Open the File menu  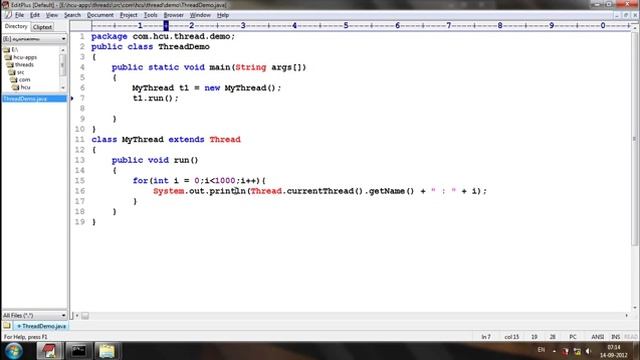[x=19, y=15]
